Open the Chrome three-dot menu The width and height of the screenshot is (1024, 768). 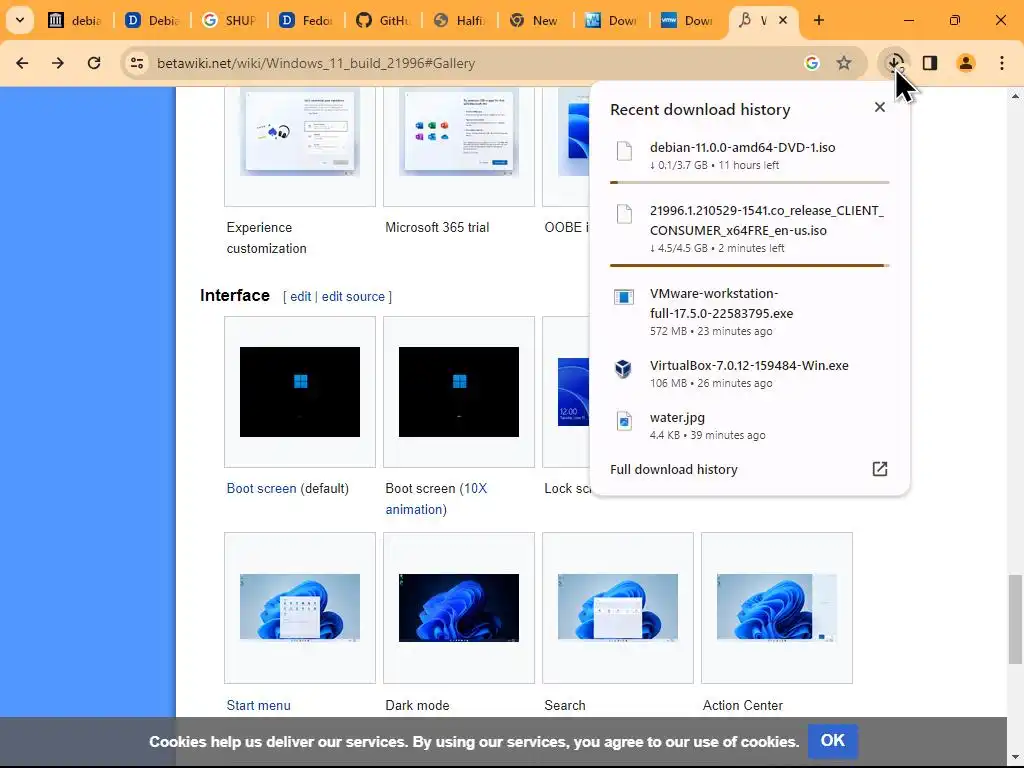1002,63
